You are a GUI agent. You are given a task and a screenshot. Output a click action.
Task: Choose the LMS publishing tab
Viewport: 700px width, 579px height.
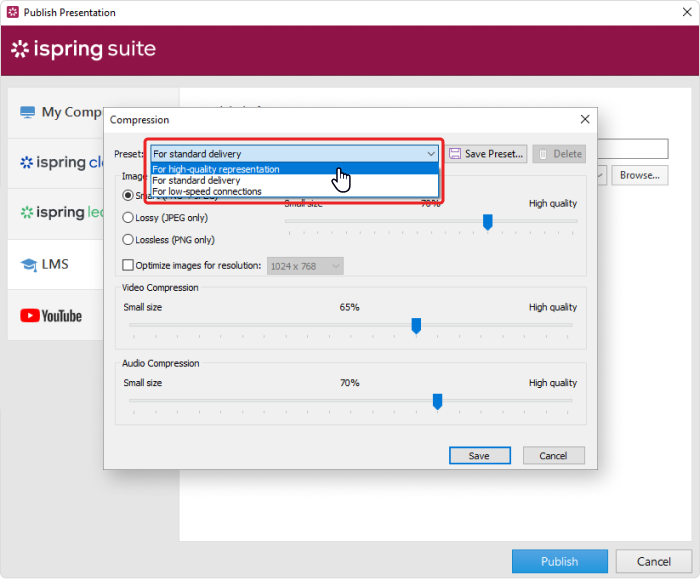(x=56, y=264)
